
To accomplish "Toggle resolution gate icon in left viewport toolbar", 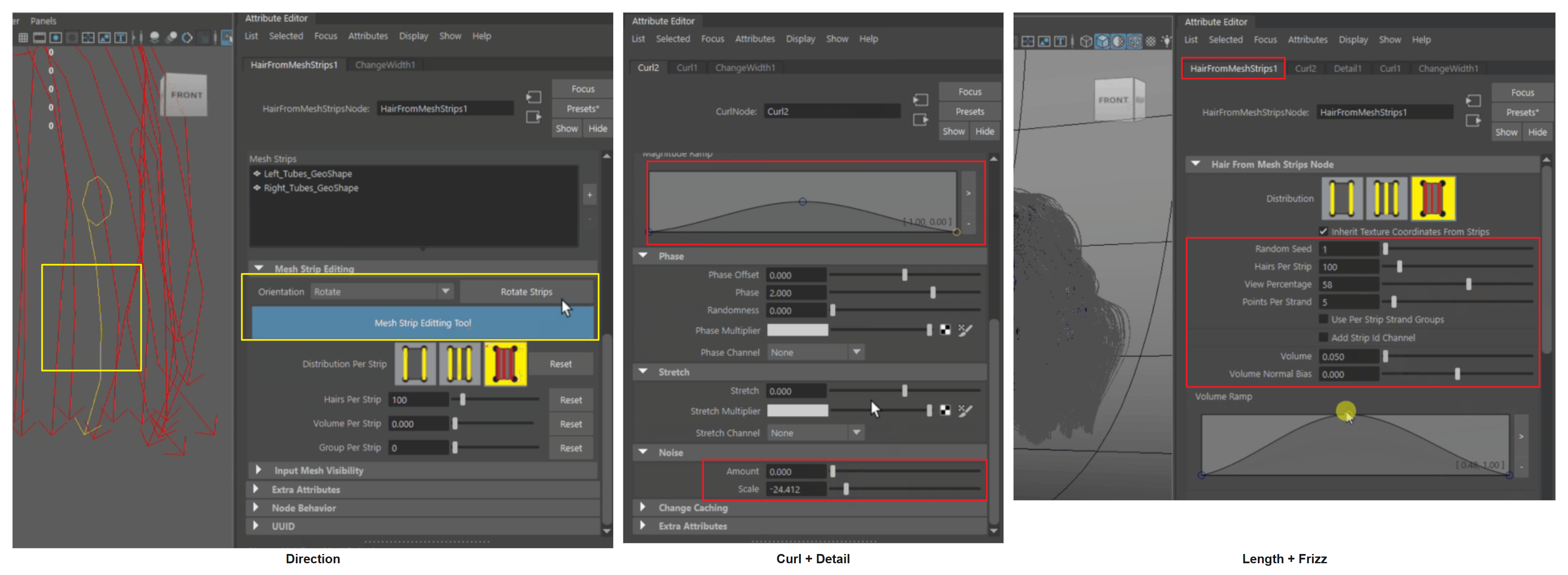I will coord(55,38).
